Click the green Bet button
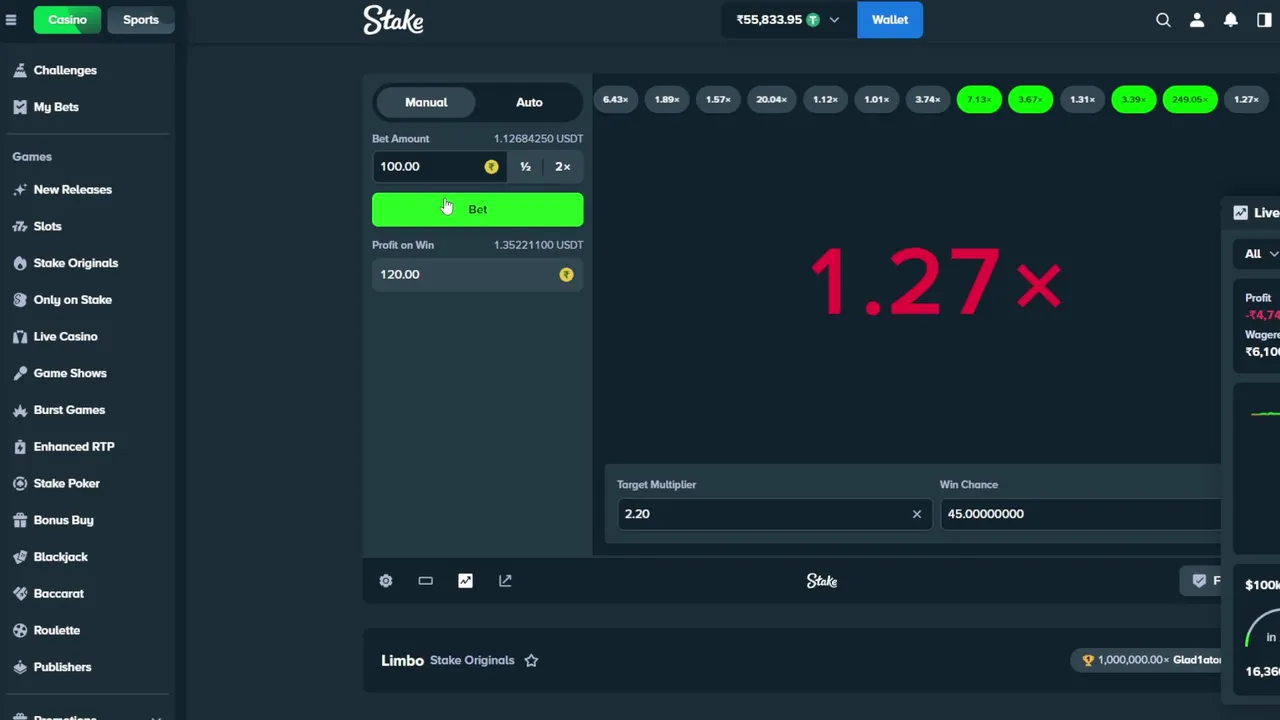This screenshot has width=1280, height=720. [x=477, y=210]
